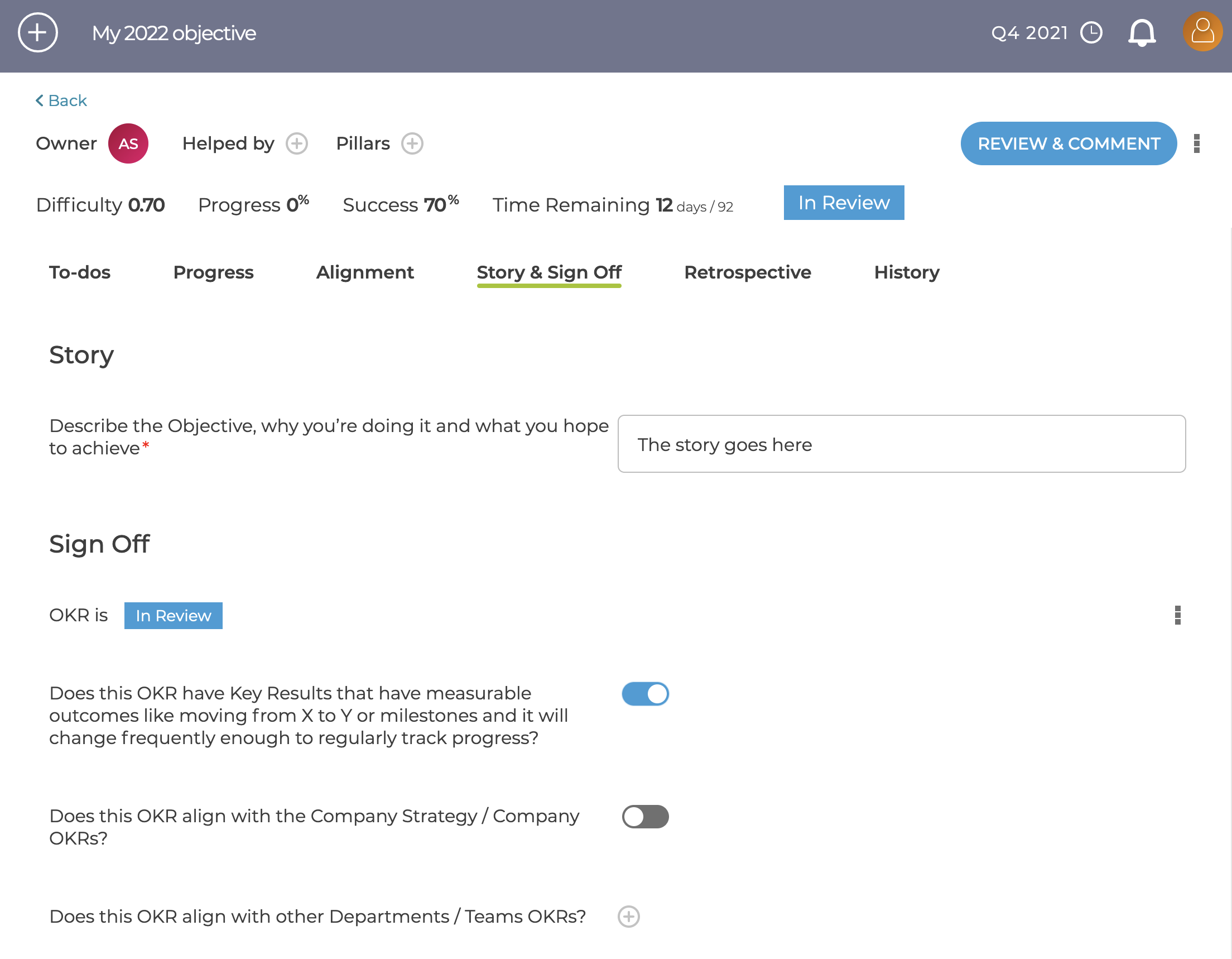Open the user profile avatar
This screenshot has height=959, width=1232.
pos(1202,32)
